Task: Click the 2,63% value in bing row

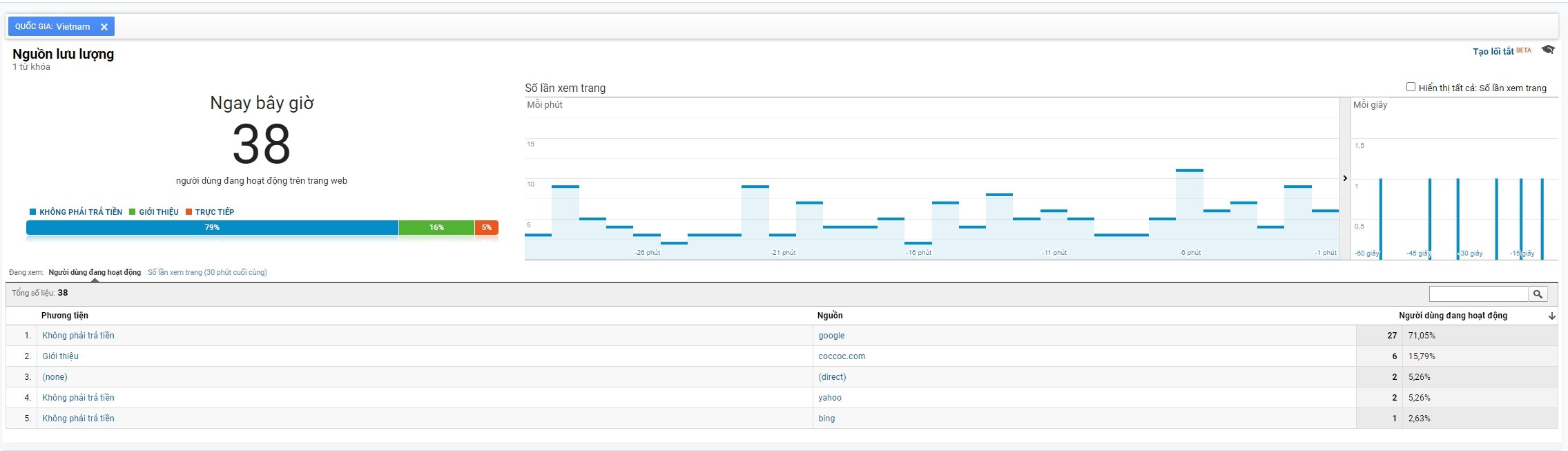Action: pos(1420,419)
